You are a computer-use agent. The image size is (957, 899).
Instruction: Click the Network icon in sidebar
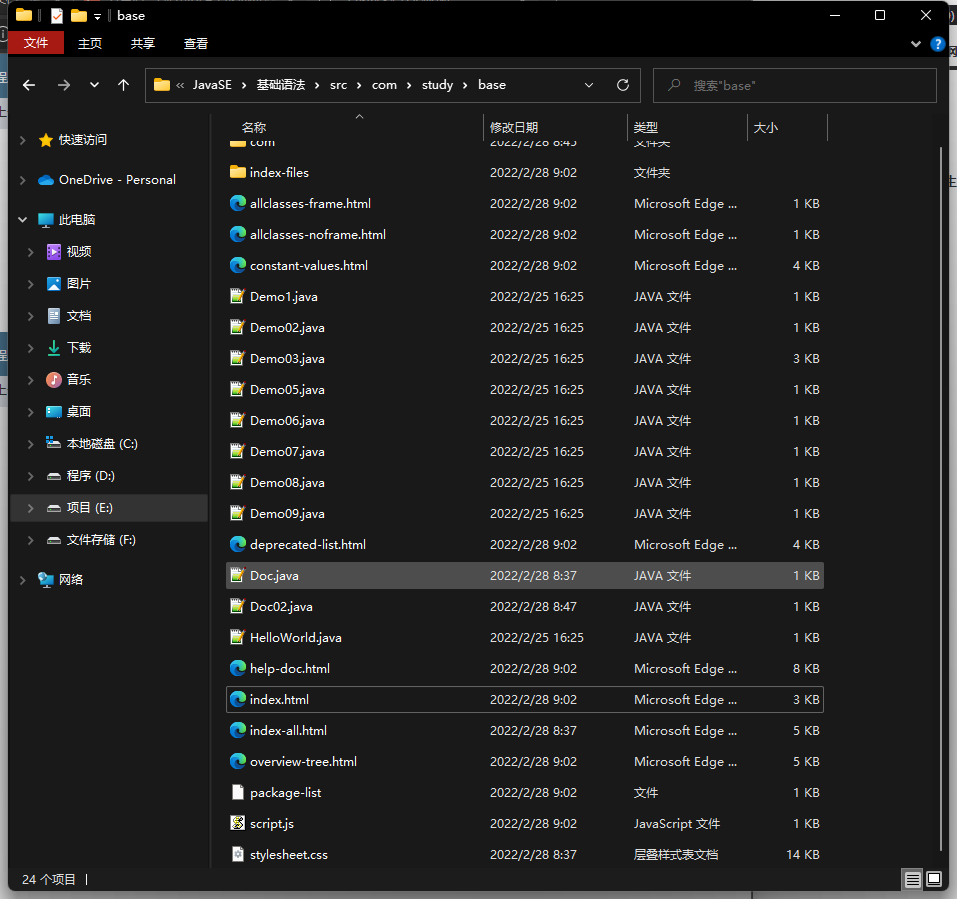coord(46,580)
